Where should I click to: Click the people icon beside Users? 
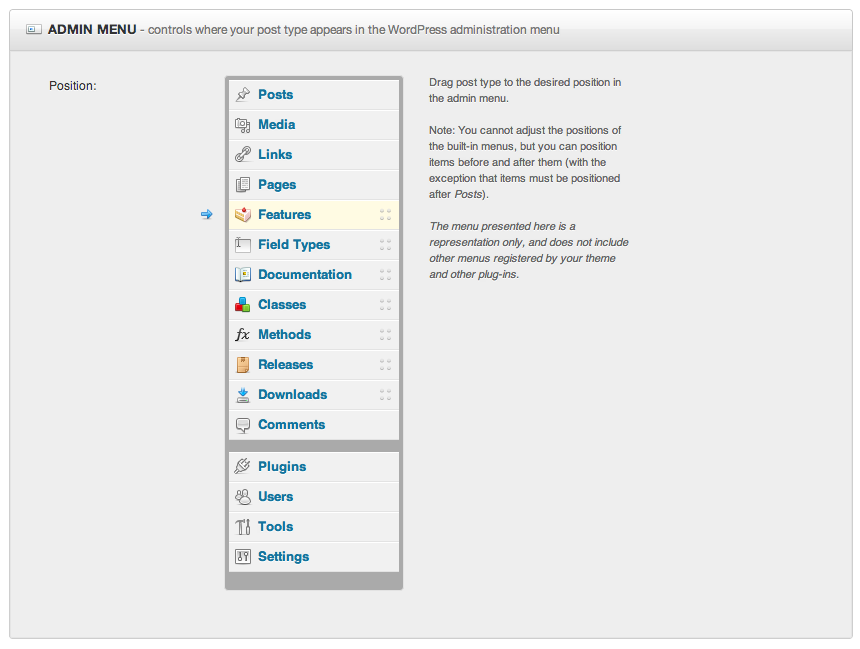[242, 496]
